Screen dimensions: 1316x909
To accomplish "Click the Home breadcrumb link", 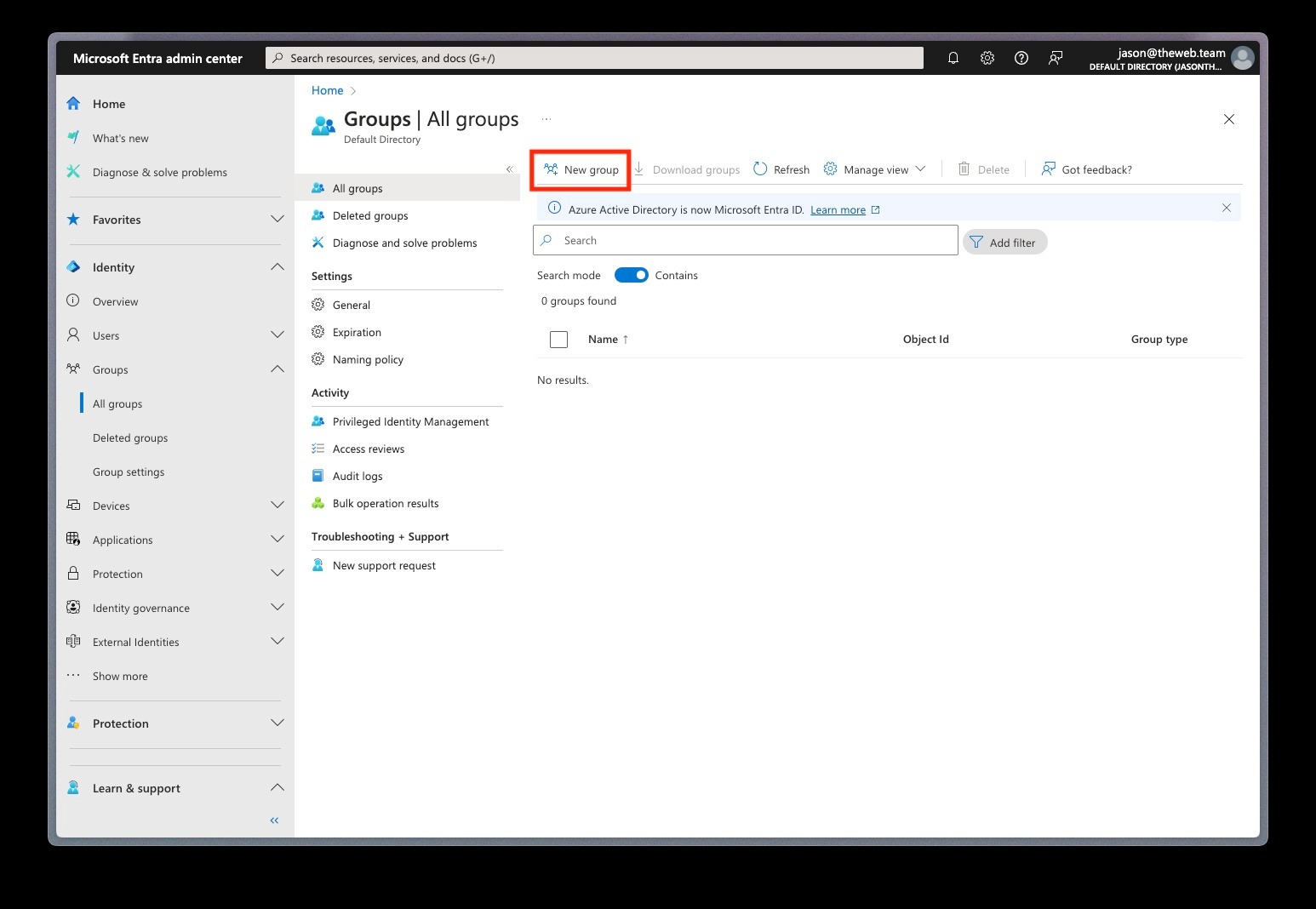I will point(328,90).
